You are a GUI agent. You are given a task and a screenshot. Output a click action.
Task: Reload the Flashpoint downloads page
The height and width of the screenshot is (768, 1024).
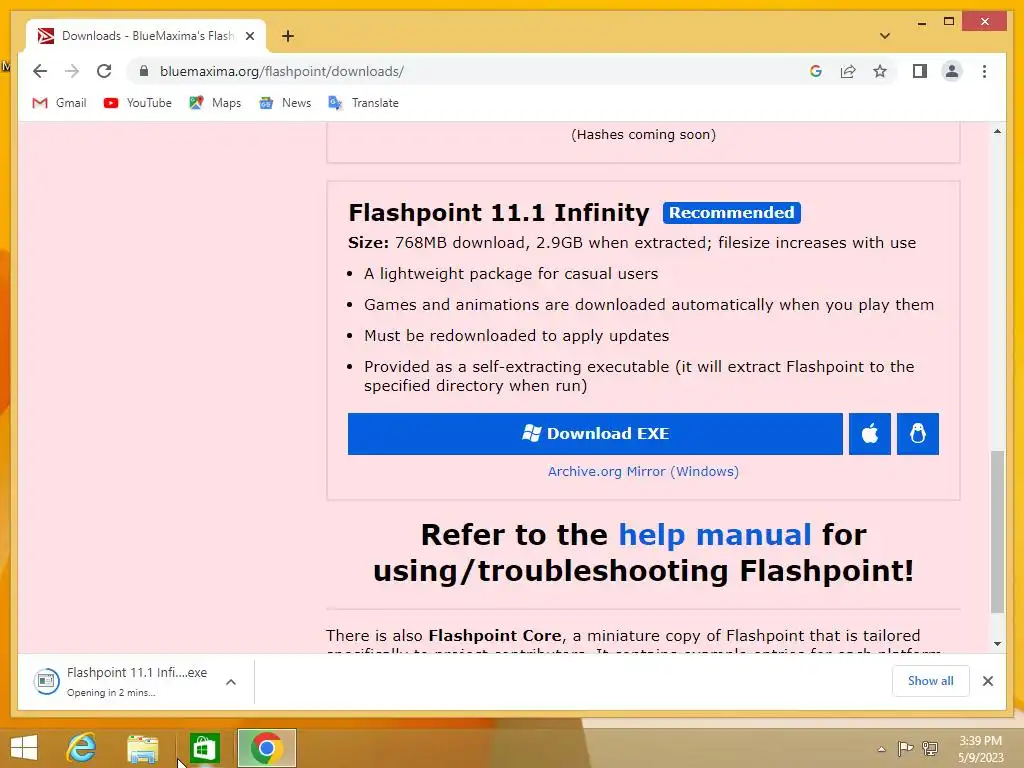pos(104,71)
